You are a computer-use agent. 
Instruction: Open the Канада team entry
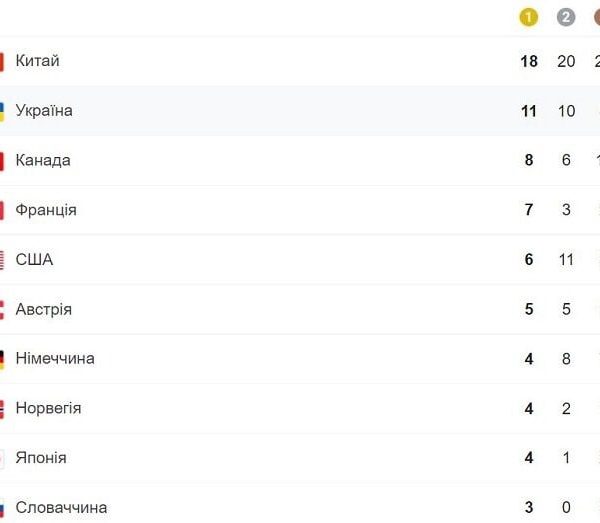click(43, 161)
